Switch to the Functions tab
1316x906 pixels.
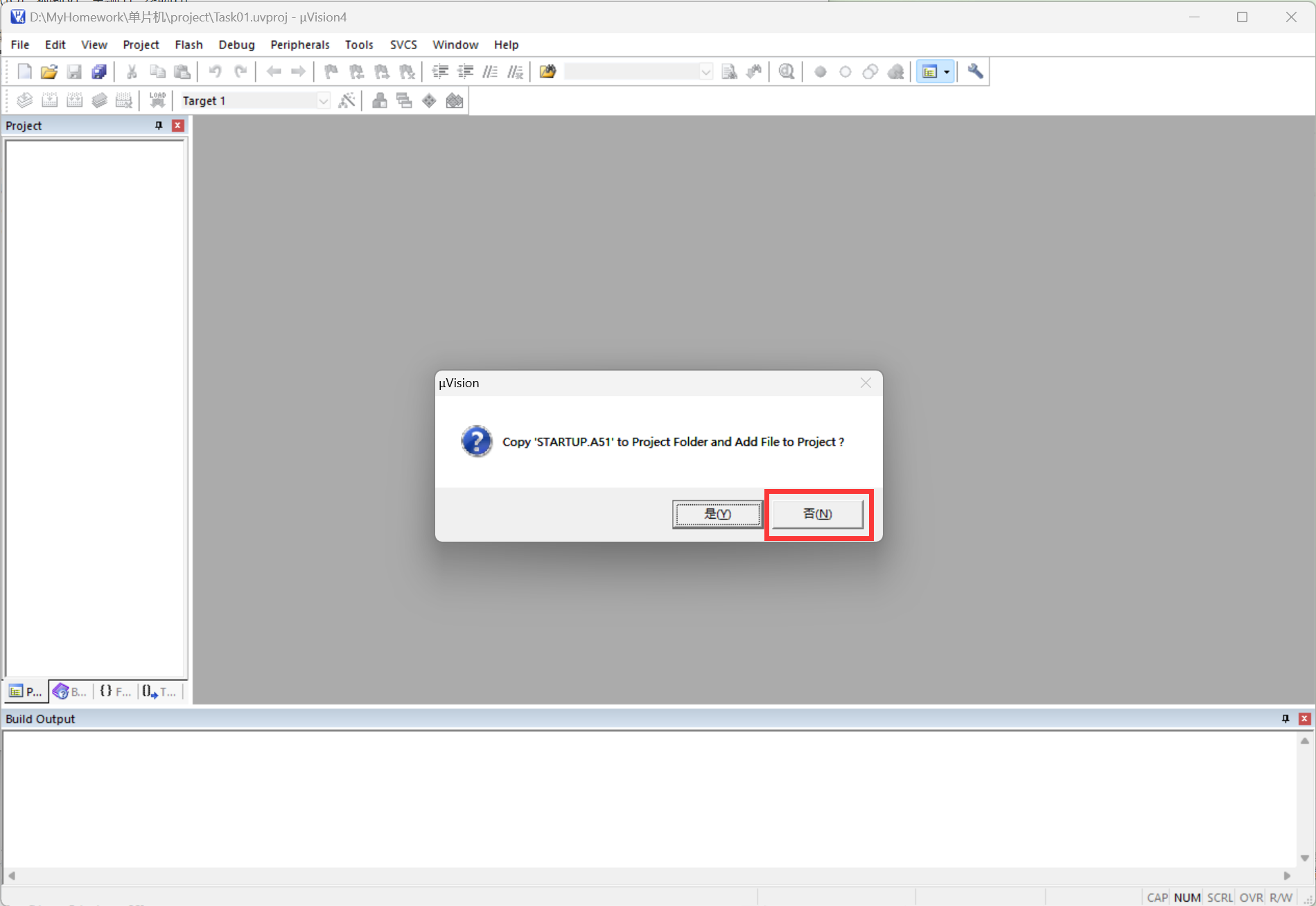(115, 691)
